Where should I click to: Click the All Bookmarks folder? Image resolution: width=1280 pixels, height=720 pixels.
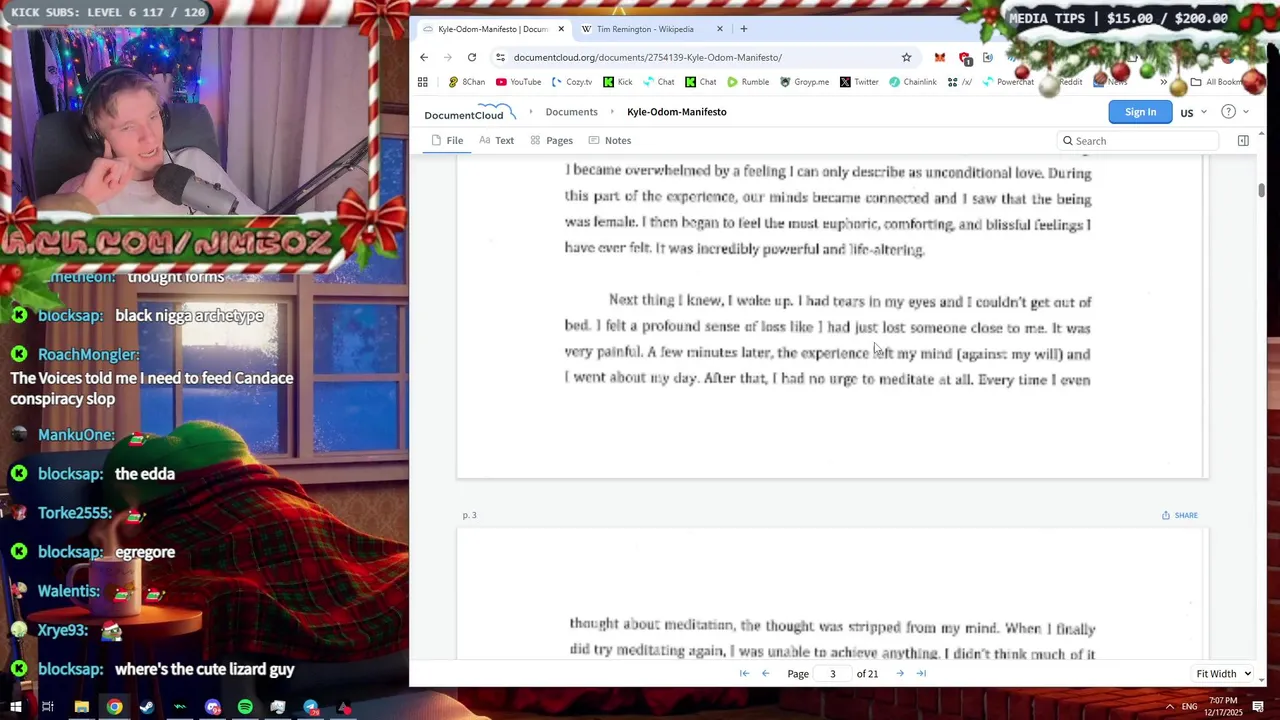tap(1215, 82)
